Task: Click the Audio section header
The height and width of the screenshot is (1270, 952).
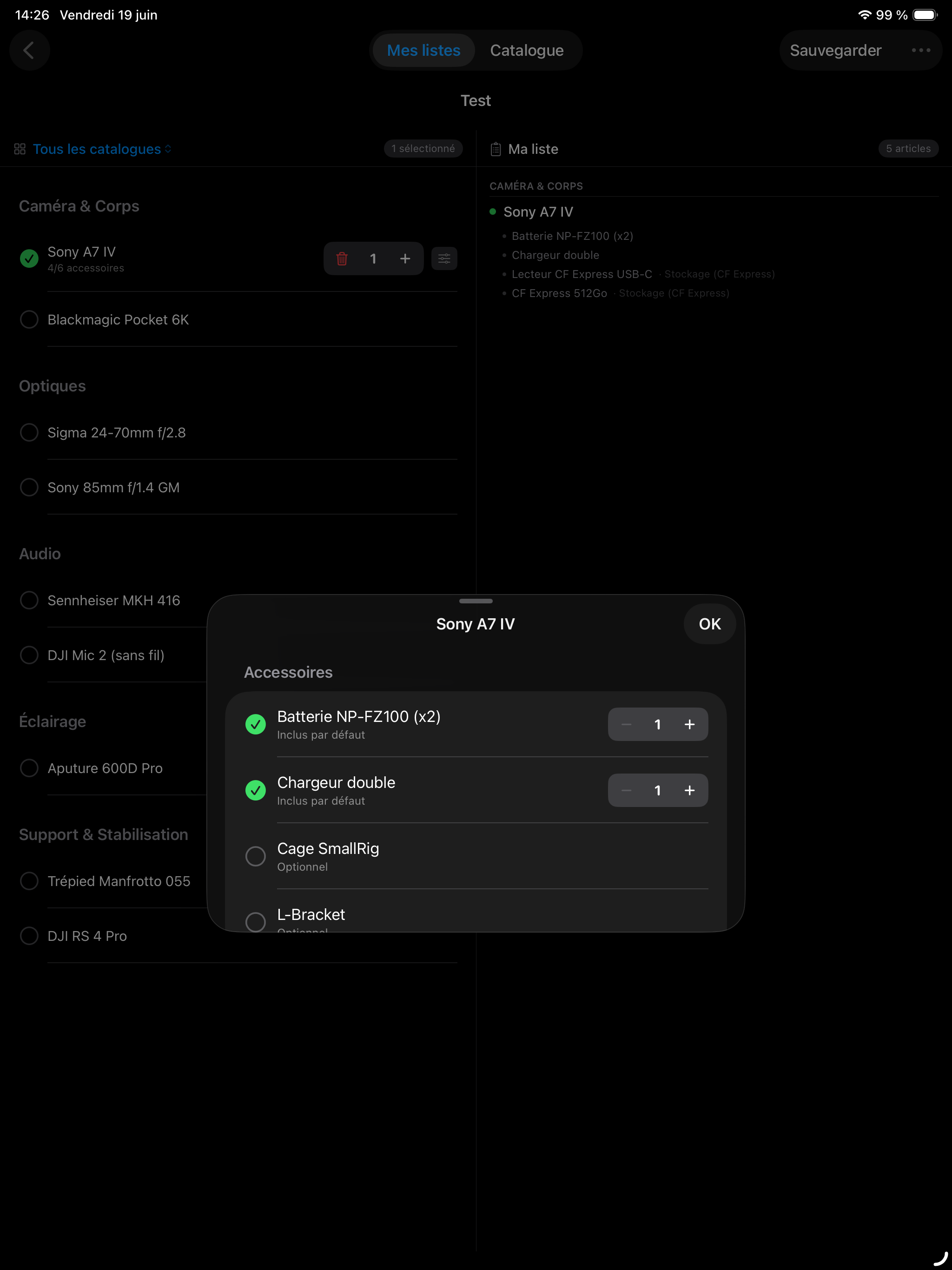Action: pyautogui.click(x=40, y=554)
